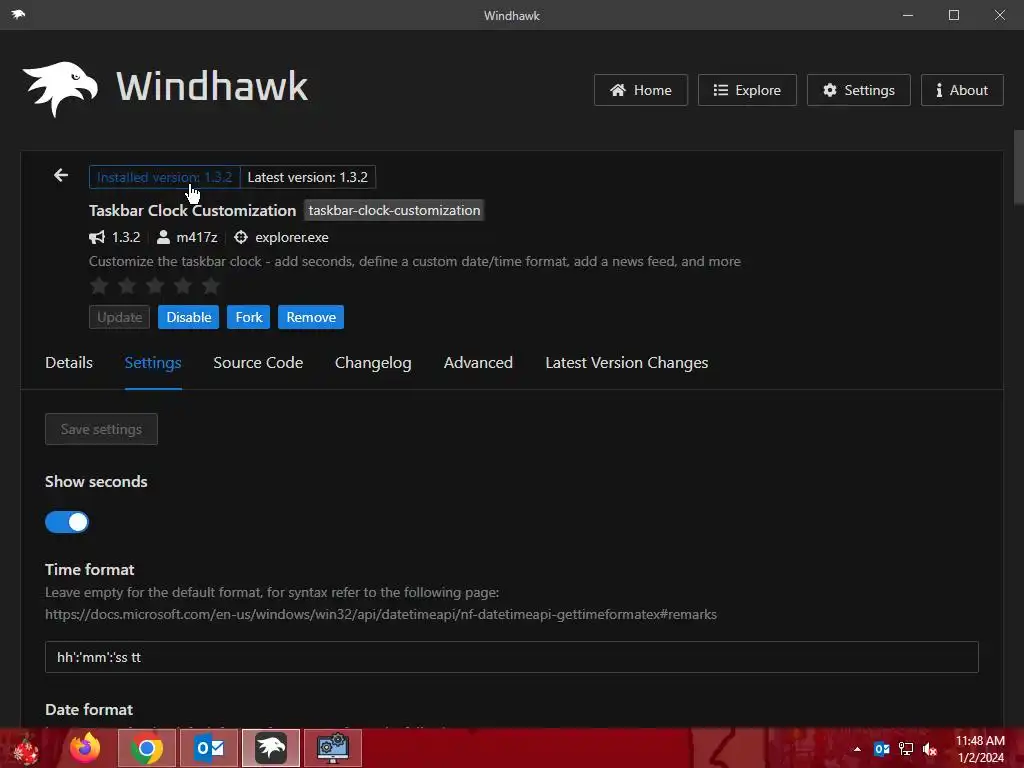Image resolution: width=1024 pixels, height=768 pixels.
Task: View the Changelog tab
Action: [373, 362]
